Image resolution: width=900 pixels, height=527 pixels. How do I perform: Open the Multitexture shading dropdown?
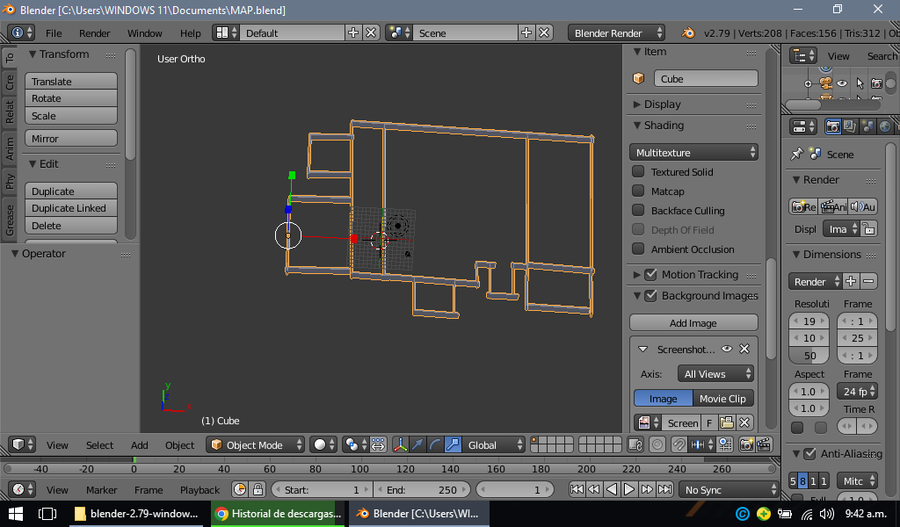(693, 152)
